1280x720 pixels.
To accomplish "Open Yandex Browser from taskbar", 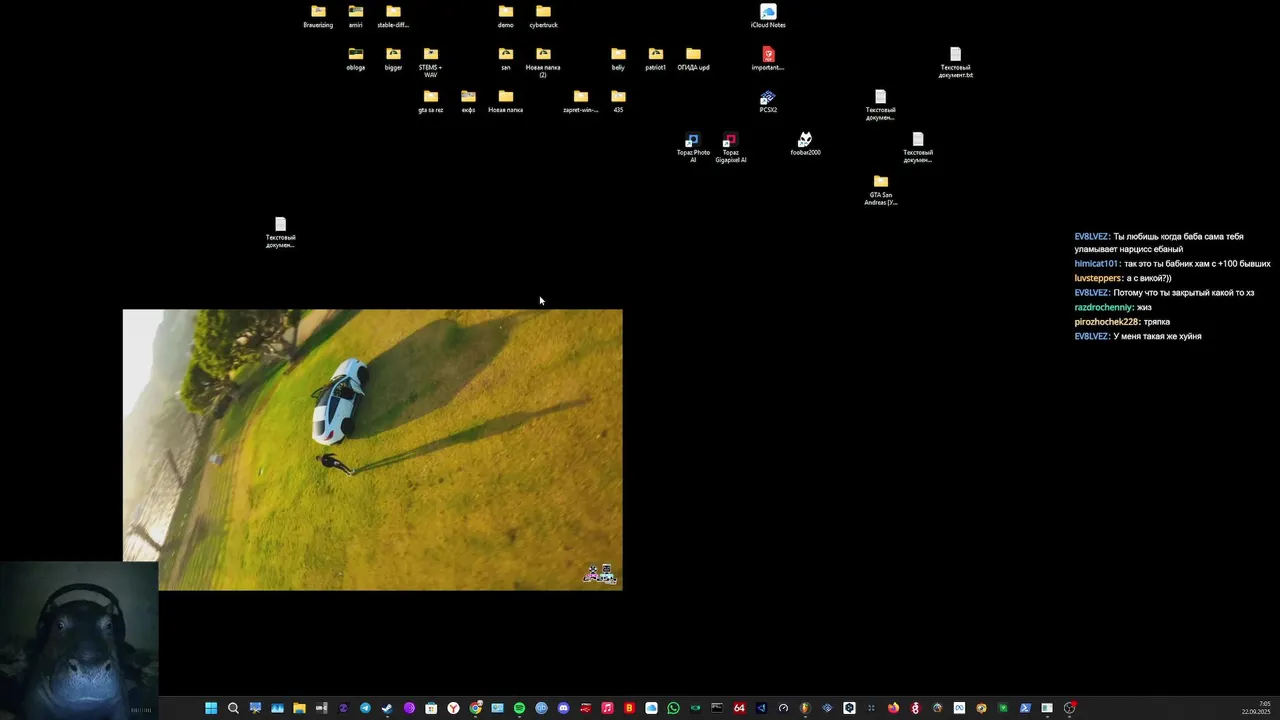I will [x=453, y=708].
